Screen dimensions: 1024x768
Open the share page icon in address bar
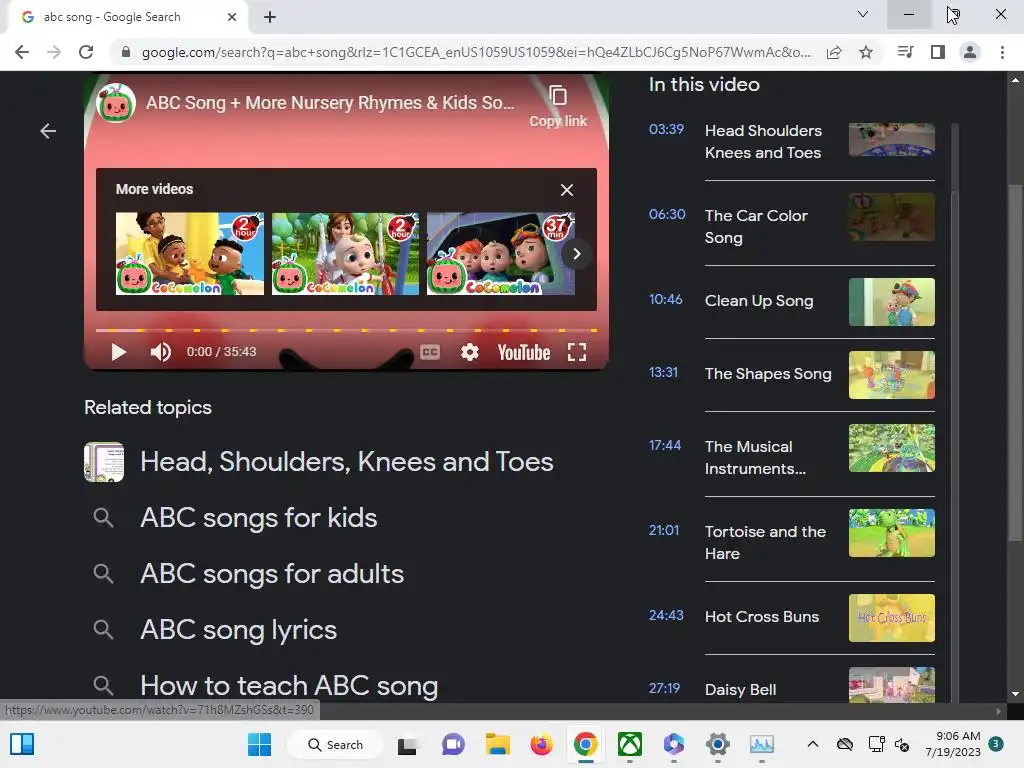[x=834, y=52]
